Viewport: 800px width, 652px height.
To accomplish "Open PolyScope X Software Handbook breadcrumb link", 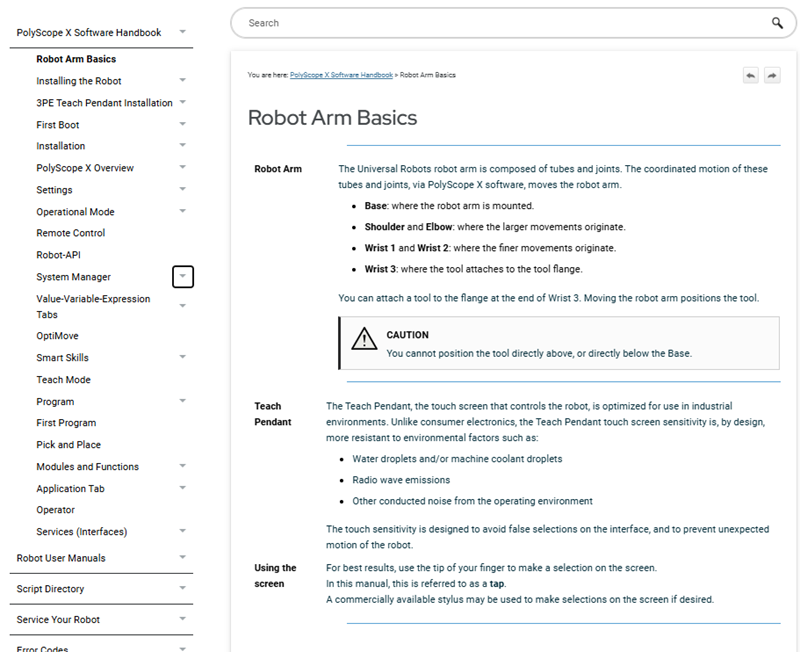I will tap(341, 75).
